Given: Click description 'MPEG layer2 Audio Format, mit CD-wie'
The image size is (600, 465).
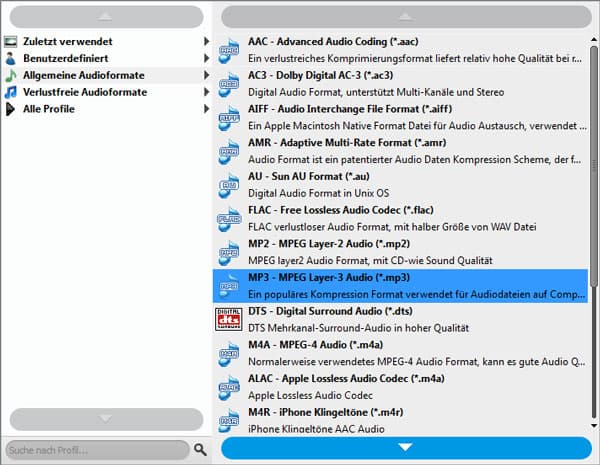Looking at the screenshot, I should 335,261.
